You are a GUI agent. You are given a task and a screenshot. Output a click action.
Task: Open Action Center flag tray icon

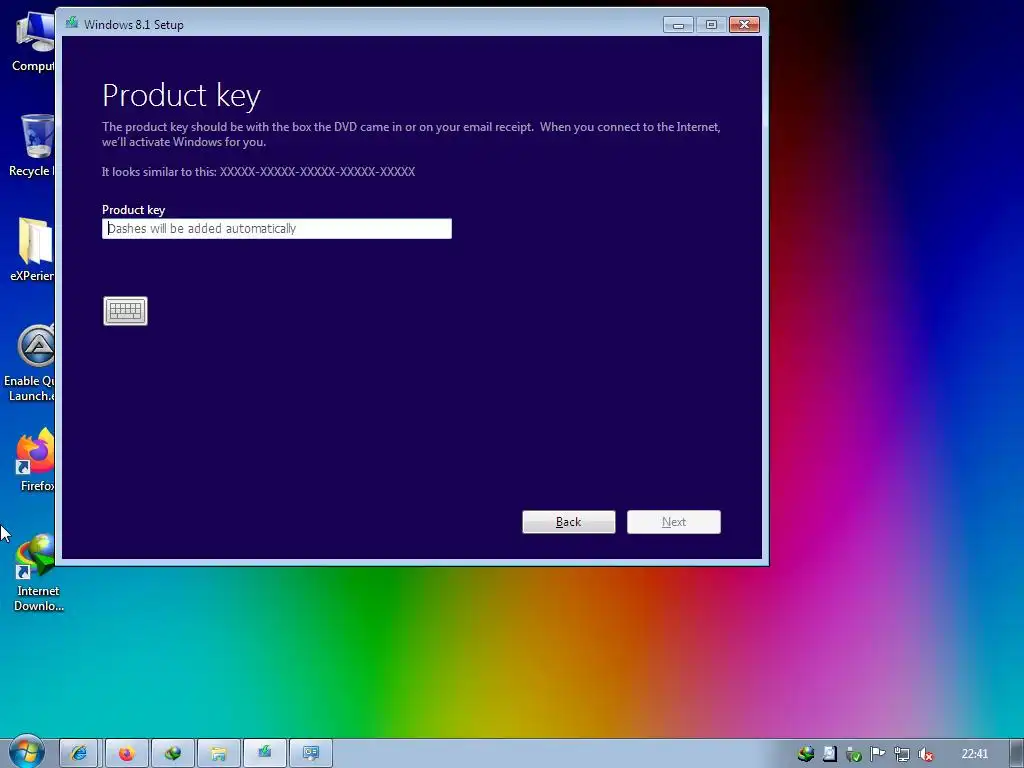(x=878, y=754)
